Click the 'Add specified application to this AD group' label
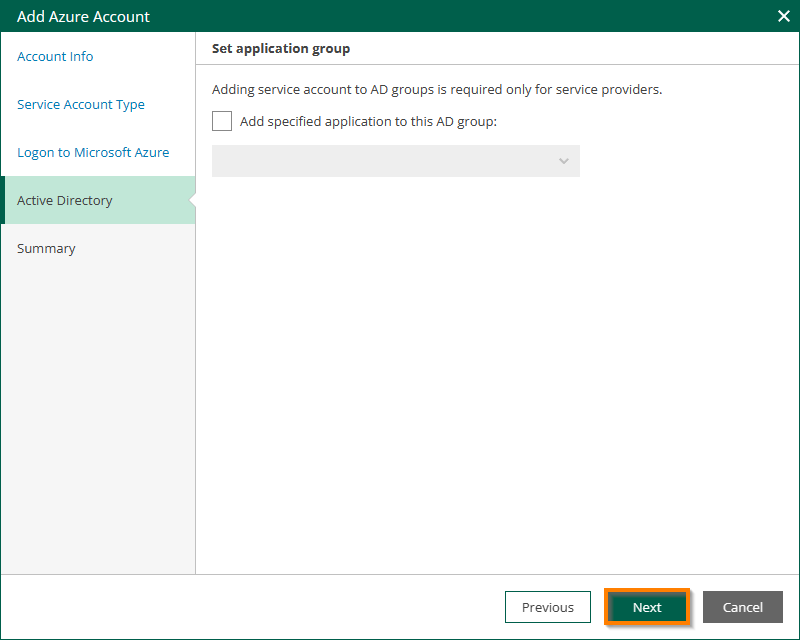 [x=368, y=122]
